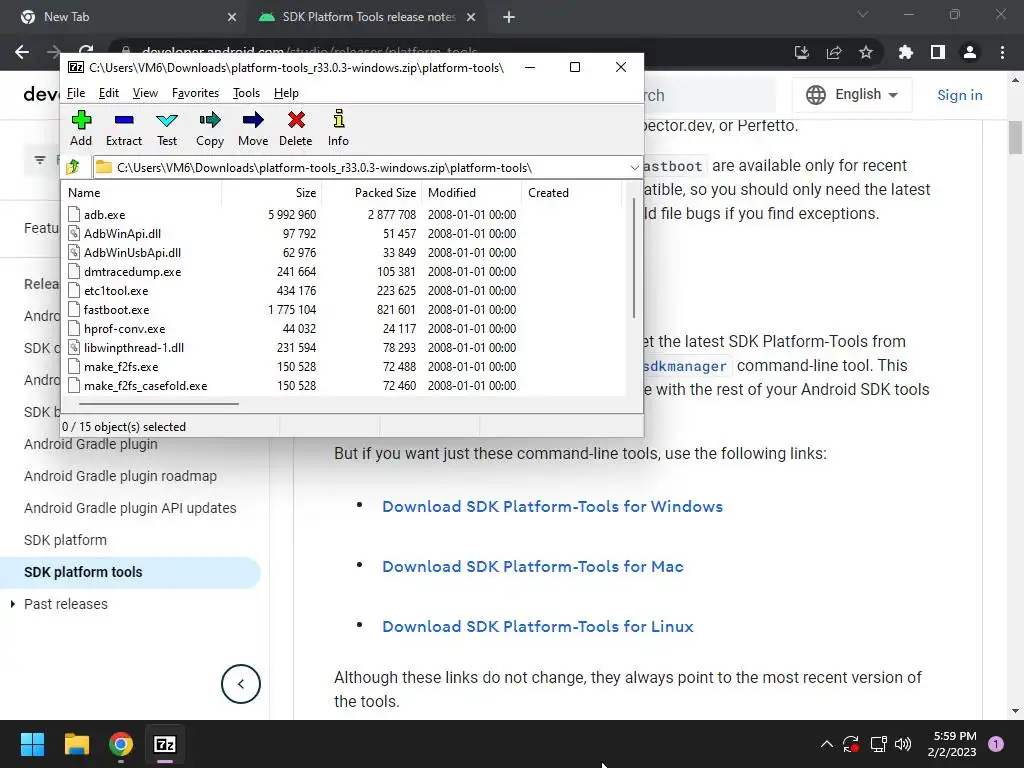Go up one folder level in 7-Zip
Viewport: 1024px width, 768px height.
(72, 167)
